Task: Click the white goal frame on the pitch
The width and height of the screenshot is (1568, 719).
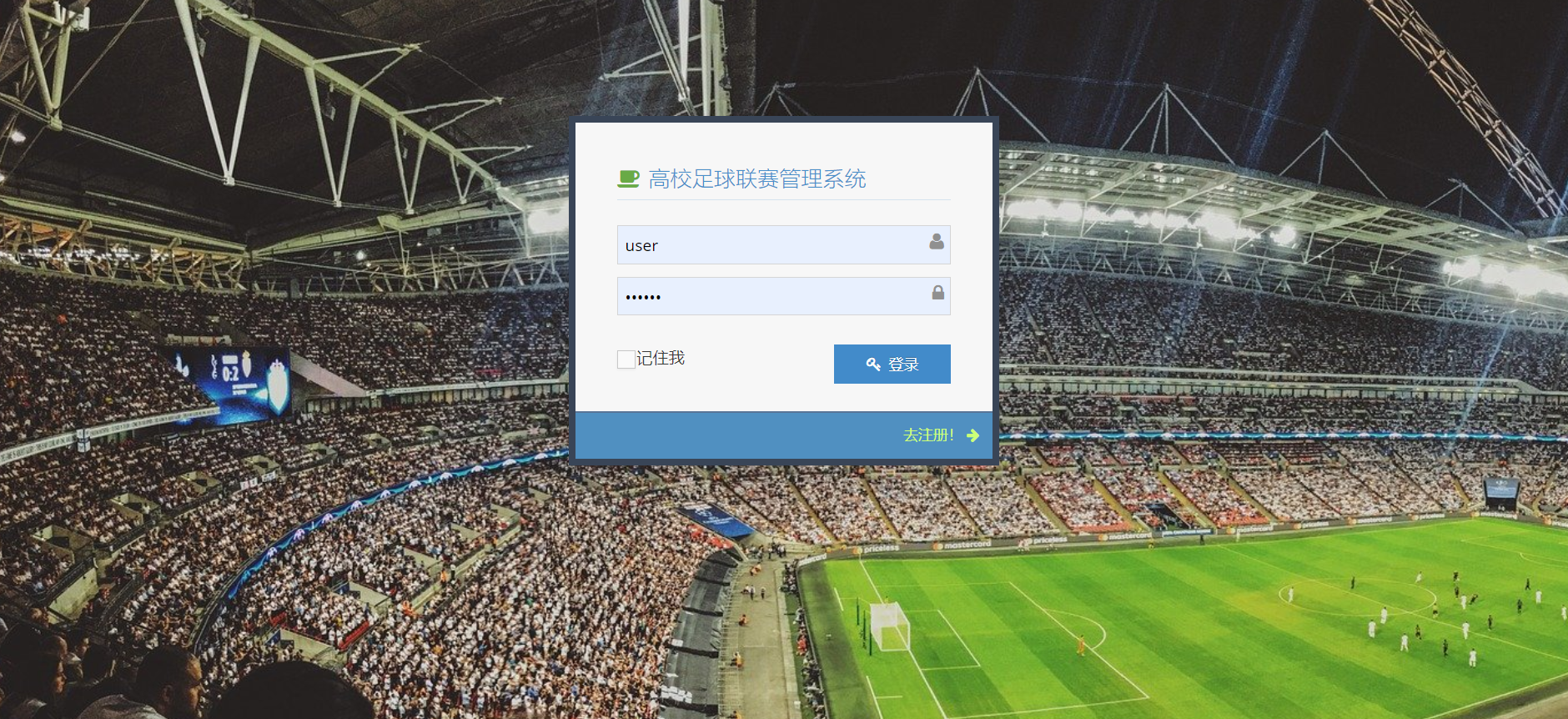Action: point(889,626)
